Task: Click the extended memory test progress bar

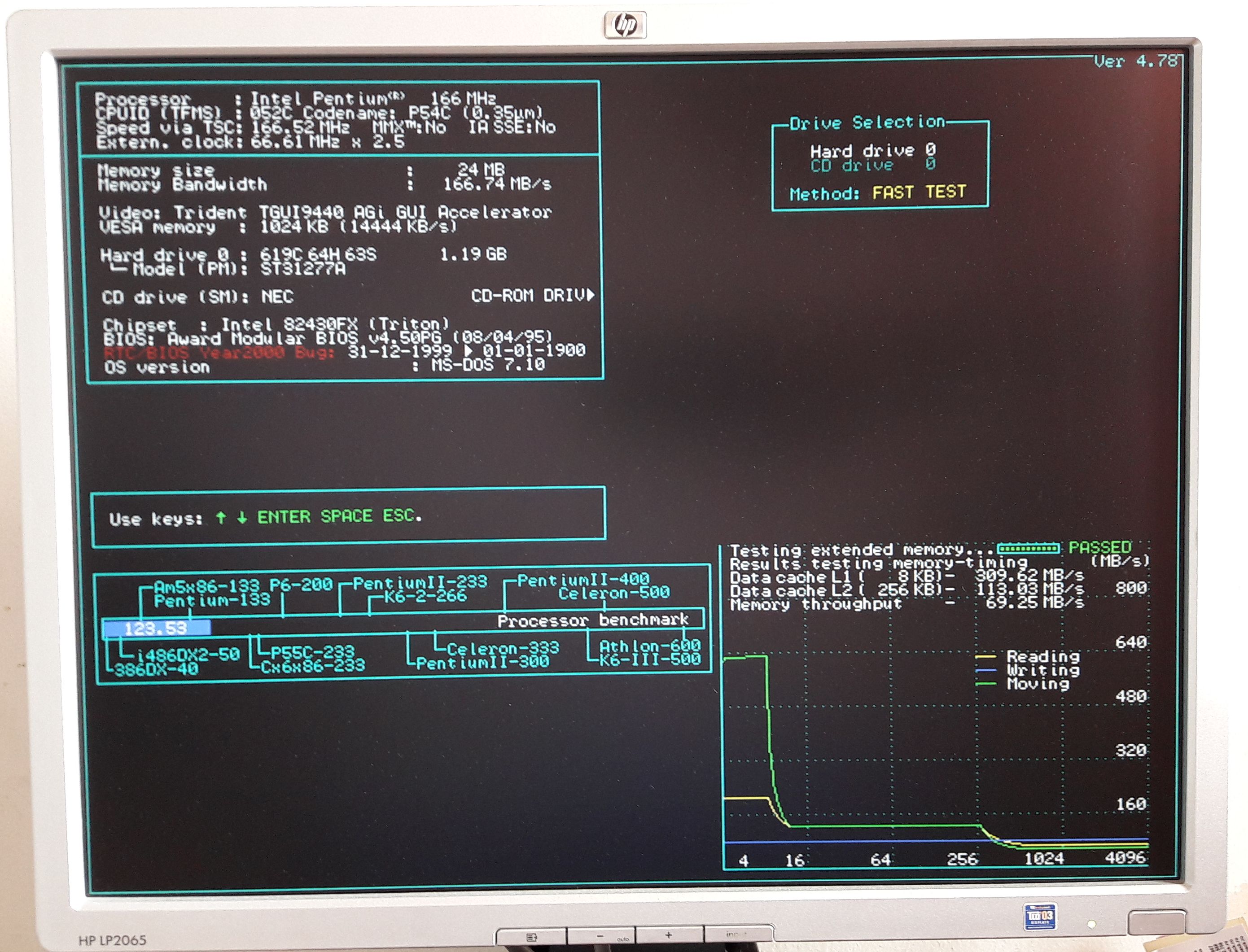Action: [1028, 548]
